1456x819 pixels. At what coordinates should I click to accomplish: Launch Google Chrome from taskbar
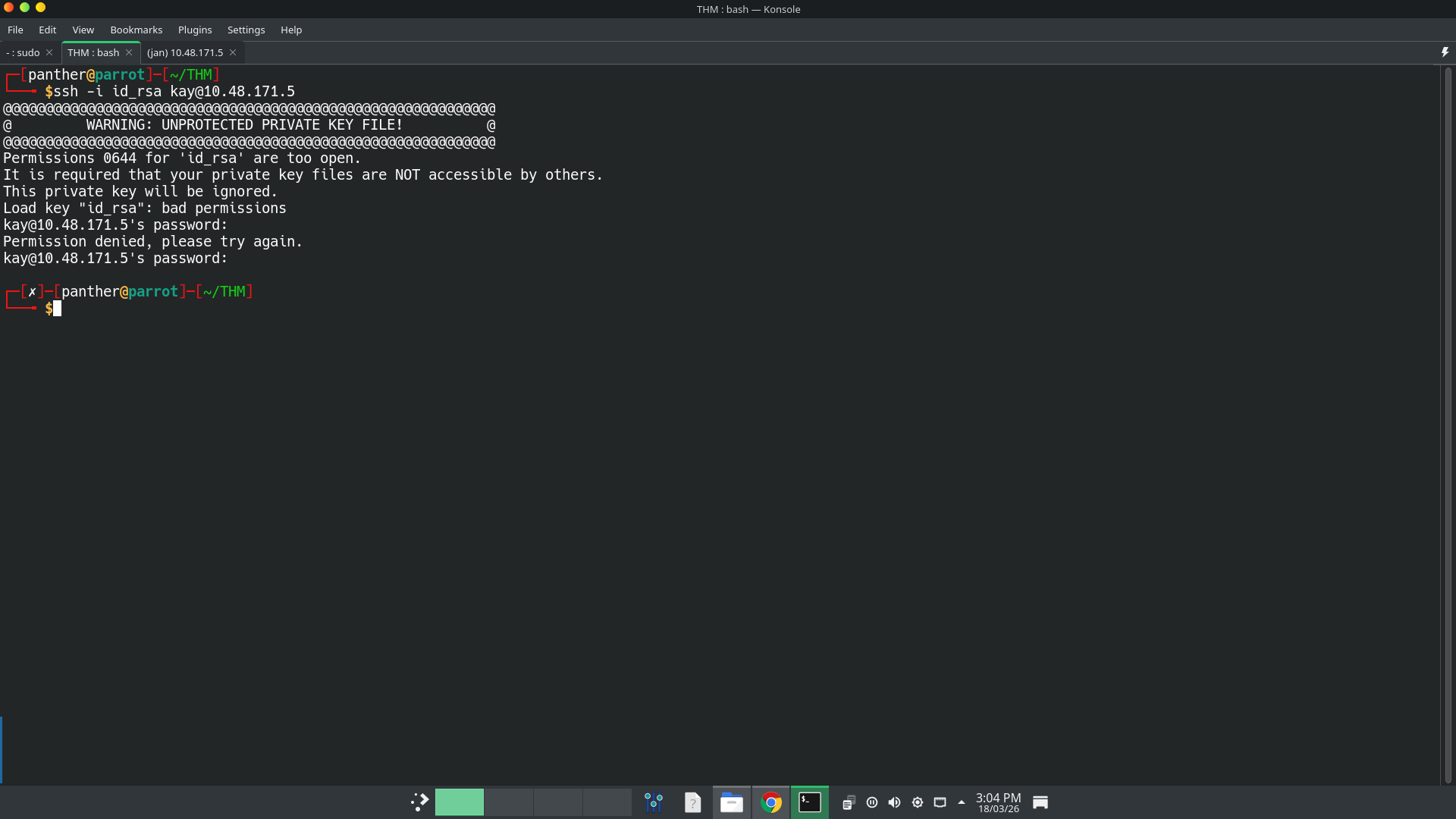(771, 802)
